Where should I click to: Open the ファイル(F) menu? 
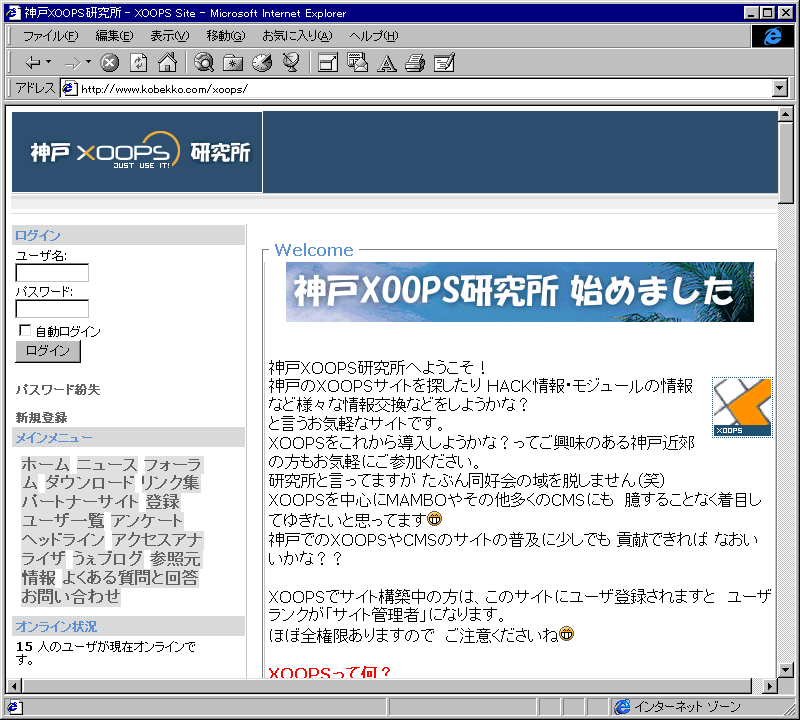tap(51, 36)
